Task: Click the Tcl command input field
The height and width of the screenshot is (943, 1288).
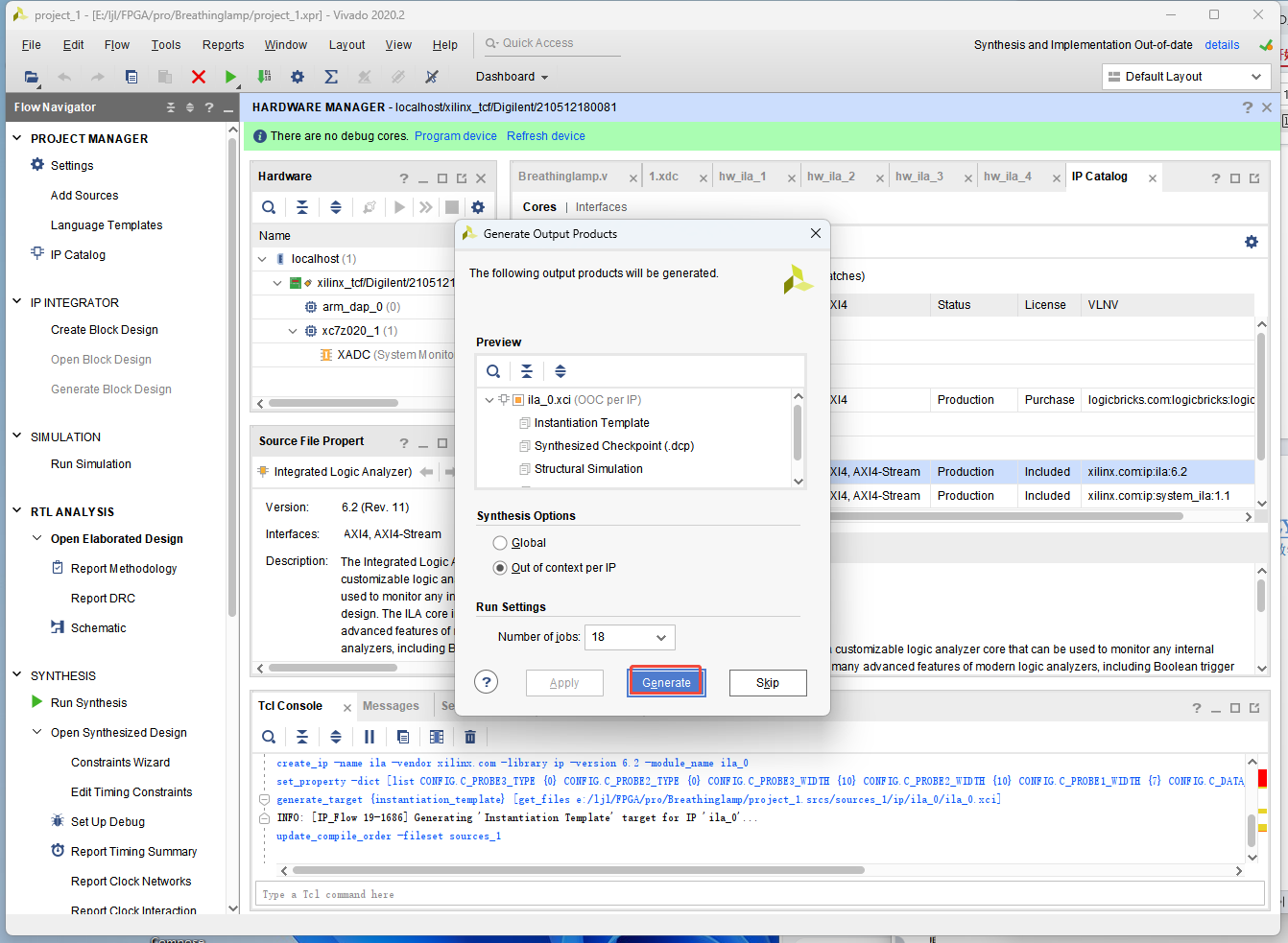Action: (x=759, y=894)
